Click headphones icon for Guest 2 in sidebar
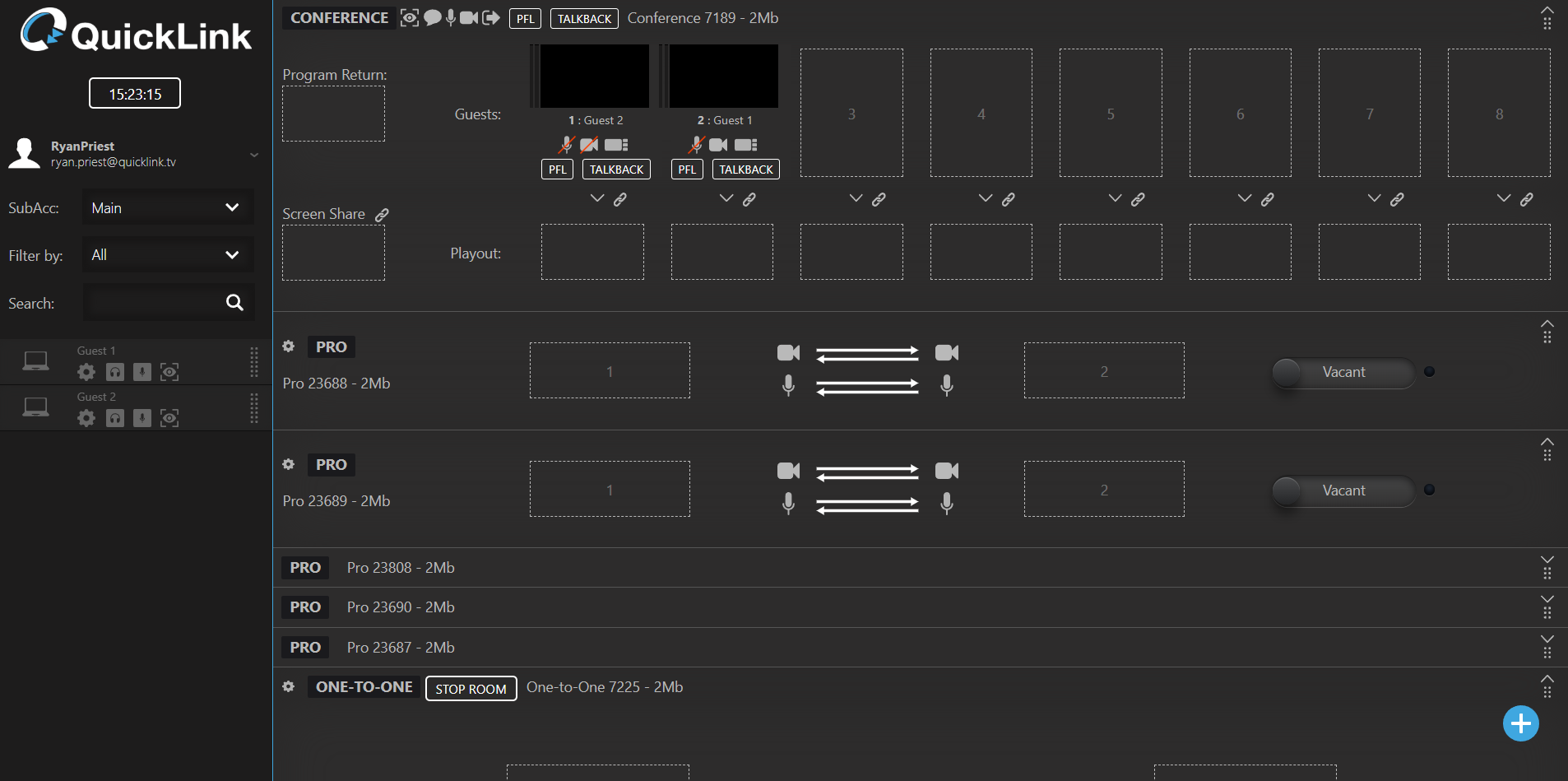The width and height of the screenshot is (1568, 781). [x=115, y=418]
